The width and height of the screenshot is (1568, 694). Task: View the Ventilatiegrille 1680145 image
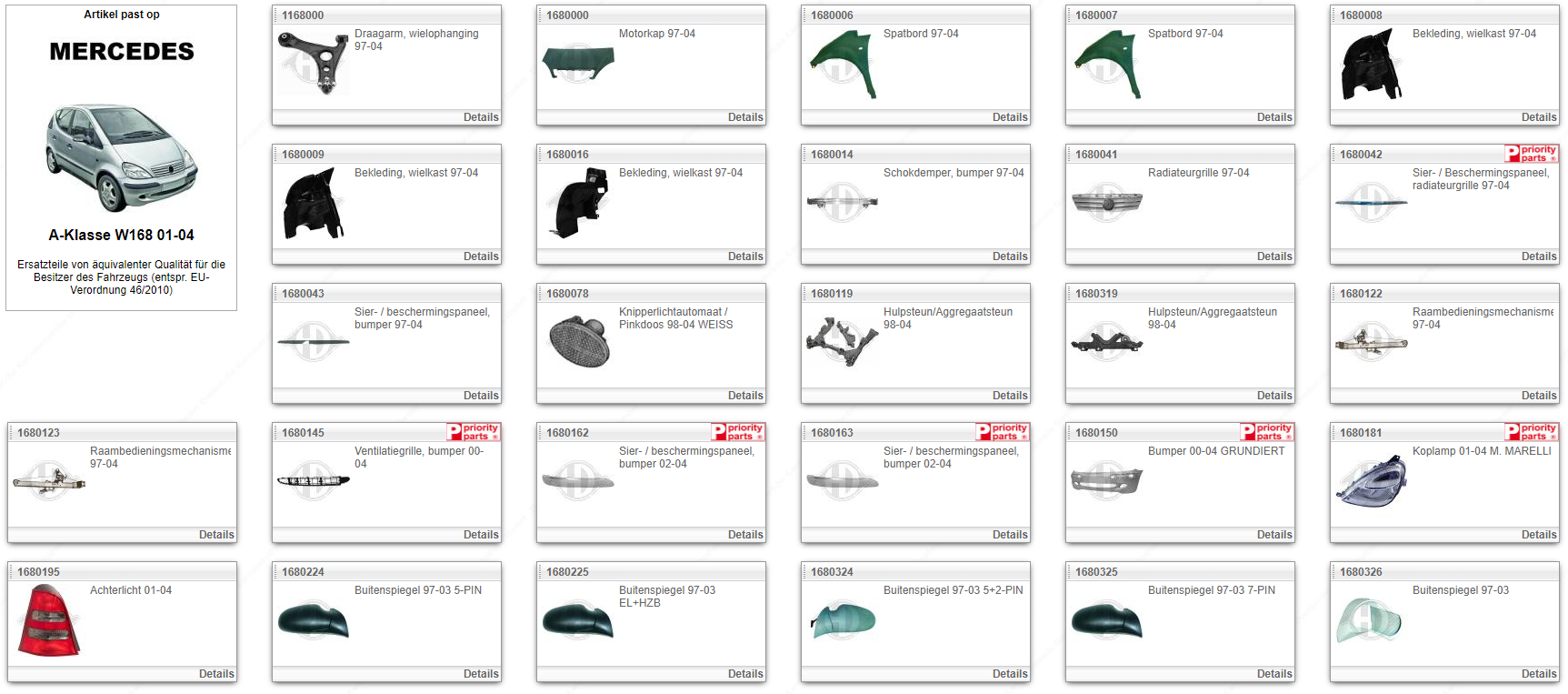click(x=314, y=481)
